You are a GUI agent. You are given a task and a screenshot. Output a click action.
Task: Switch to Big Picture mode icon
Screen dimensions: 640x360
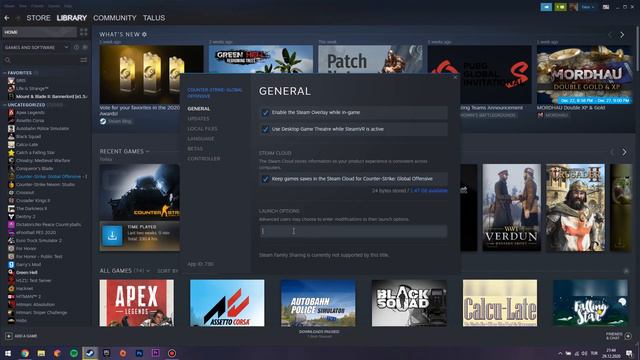(x=606, y=7)
